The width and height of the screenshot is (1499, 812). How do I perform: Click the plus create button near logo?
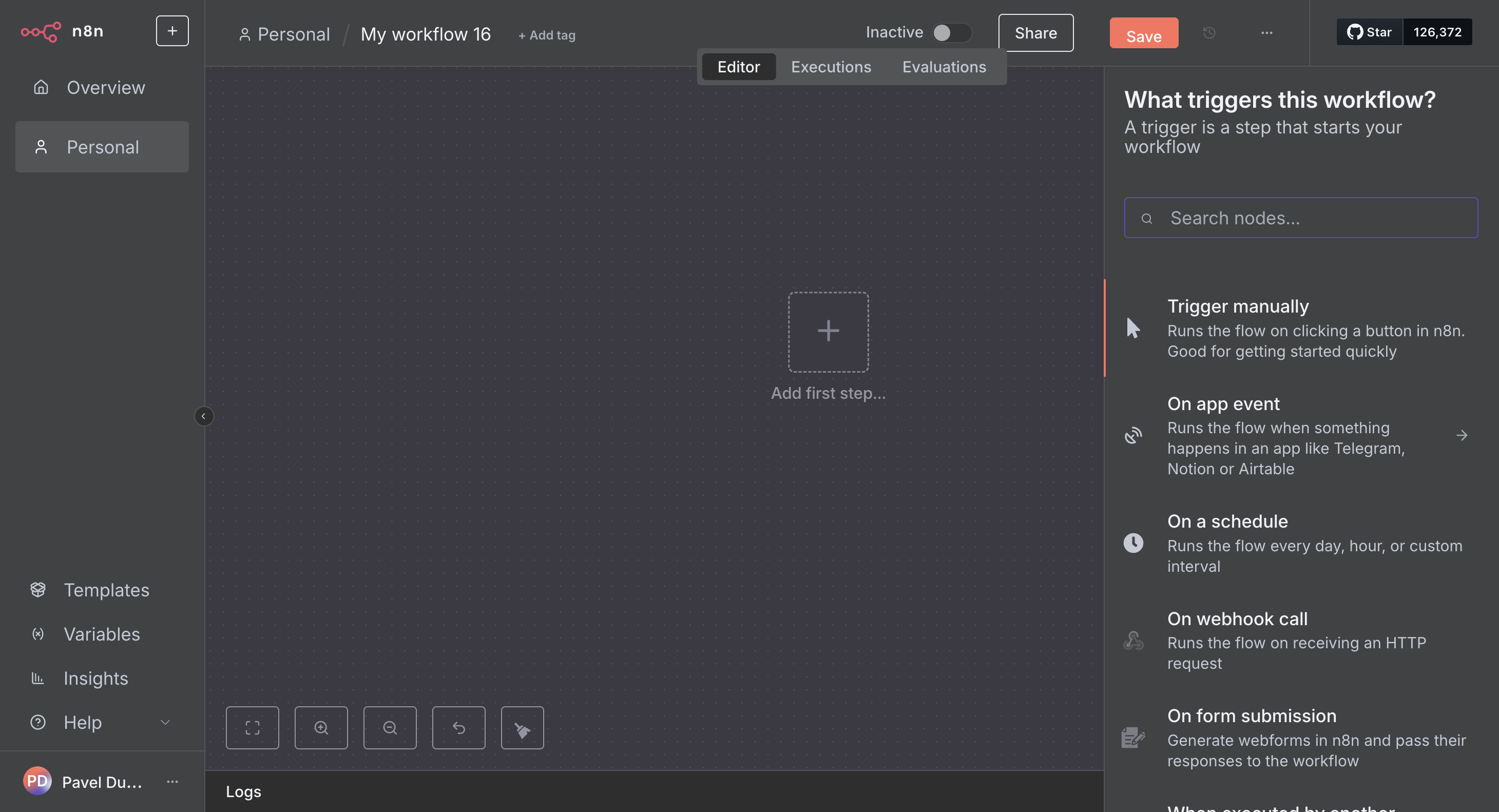(171, 31)
